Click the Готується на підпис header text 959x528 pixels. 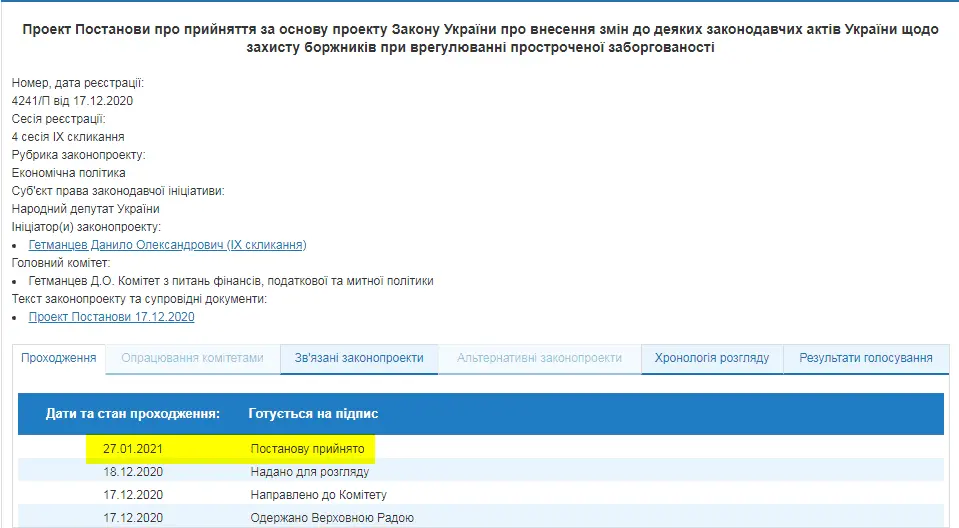point(313,413)
